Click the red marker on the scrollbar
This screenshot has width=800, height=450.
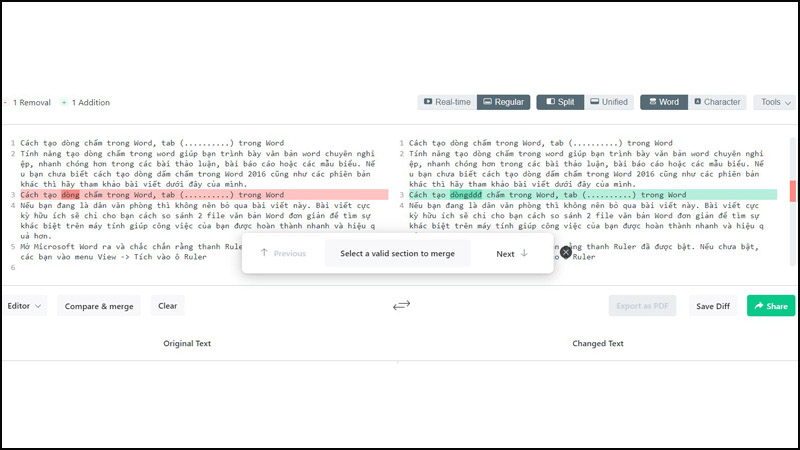pos(793,190)
